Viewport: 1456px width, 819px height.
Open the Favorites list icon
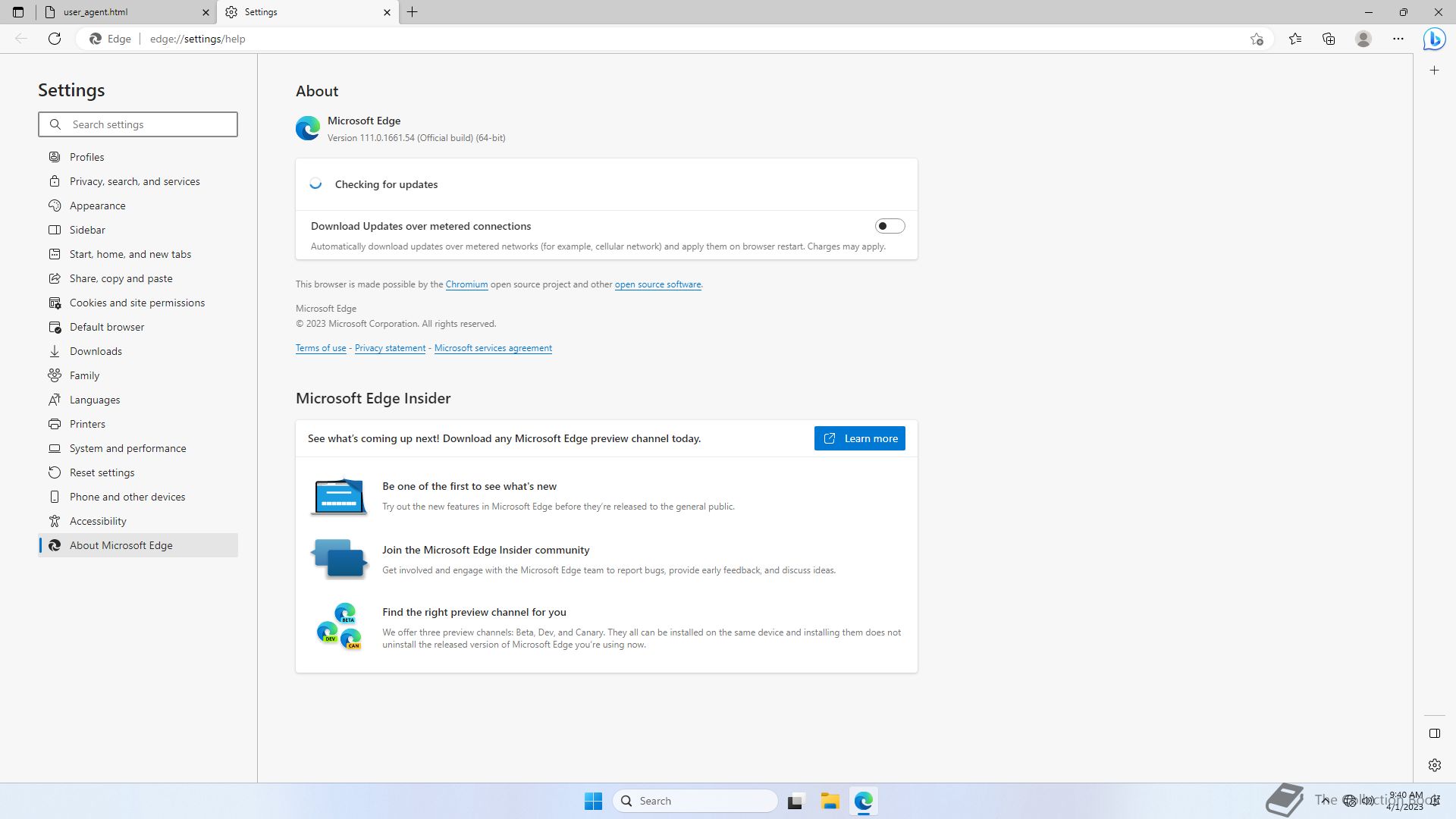[x=1295, y=39]
